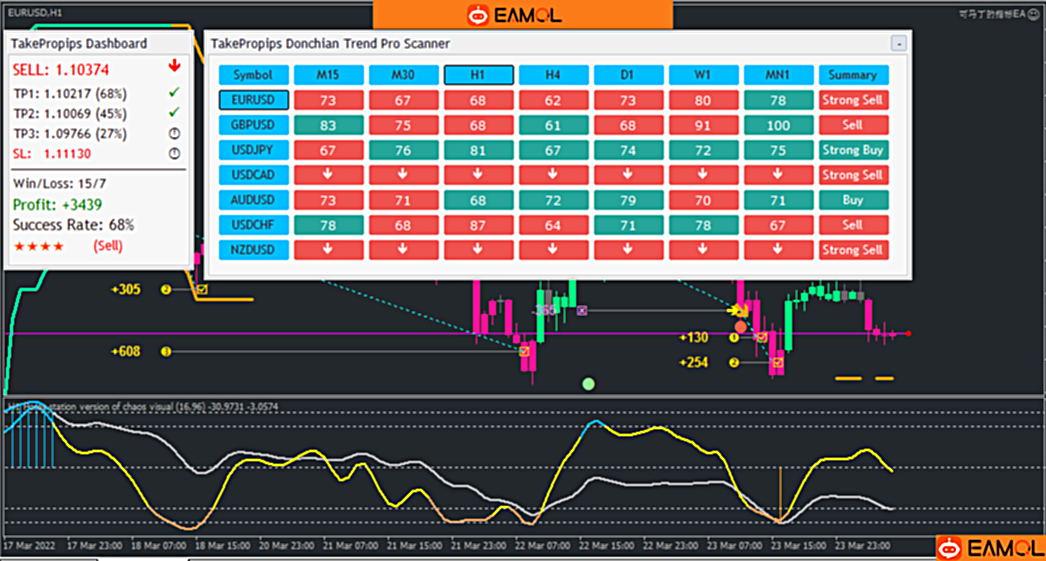The width and height of the screenshot is (1046, 561).
Task: Click the four red rating stars
Action: 39,246
